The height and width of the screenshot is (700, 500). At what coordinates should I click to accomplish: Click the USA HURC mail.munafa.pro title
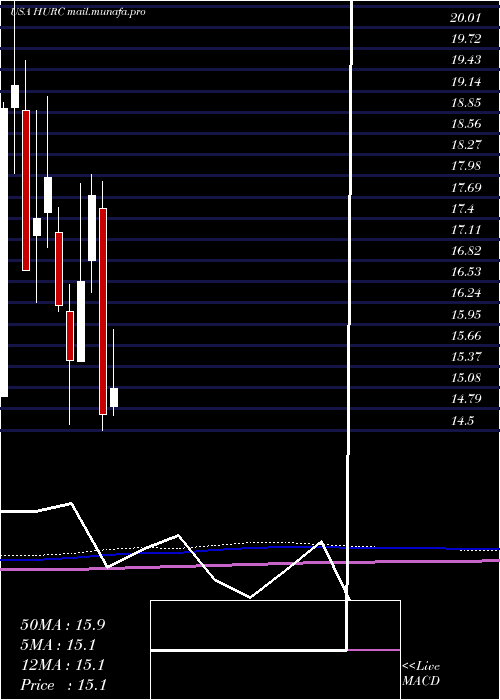78,12
